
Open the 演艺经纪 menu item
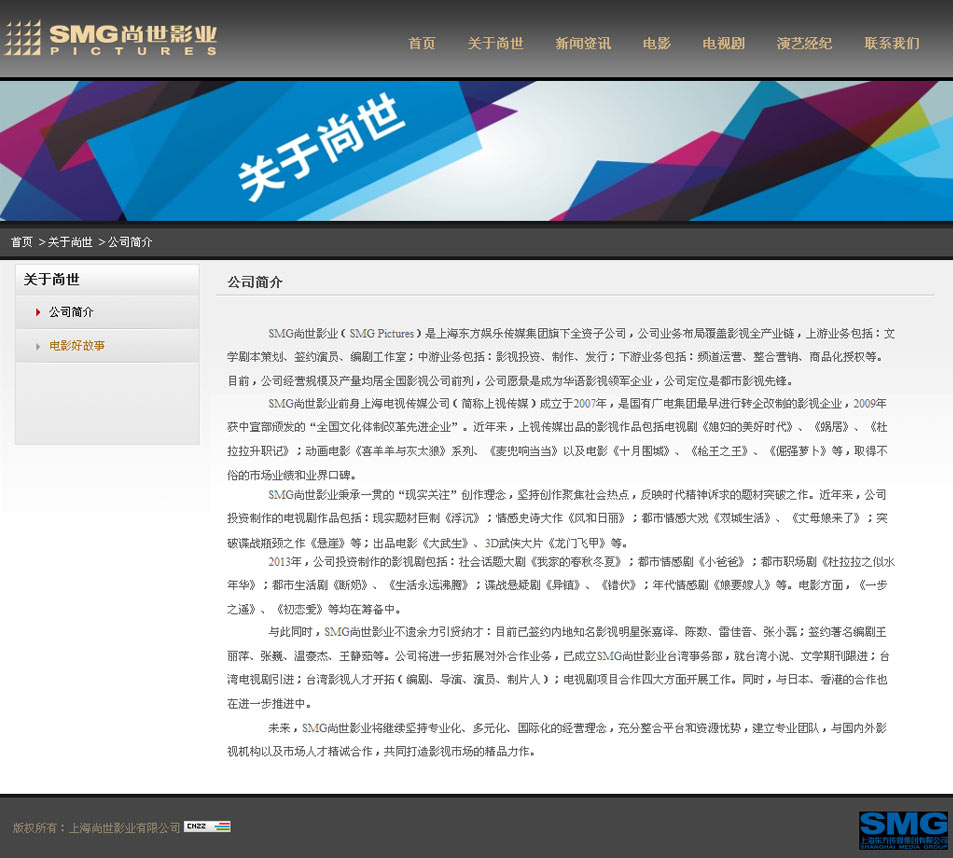[x=804, y=43]
